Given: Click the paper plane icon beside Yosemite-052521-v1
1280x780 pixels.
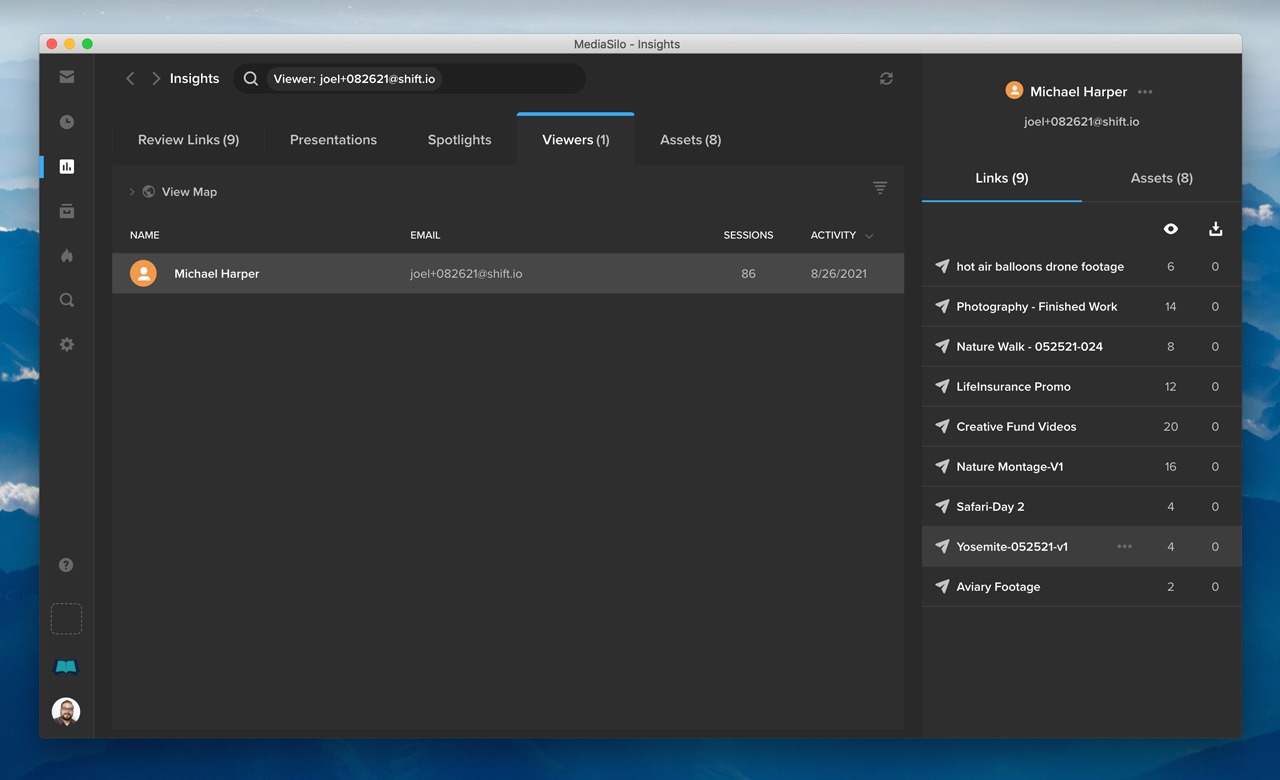Looking at the screenshot, I should point(941,546).
